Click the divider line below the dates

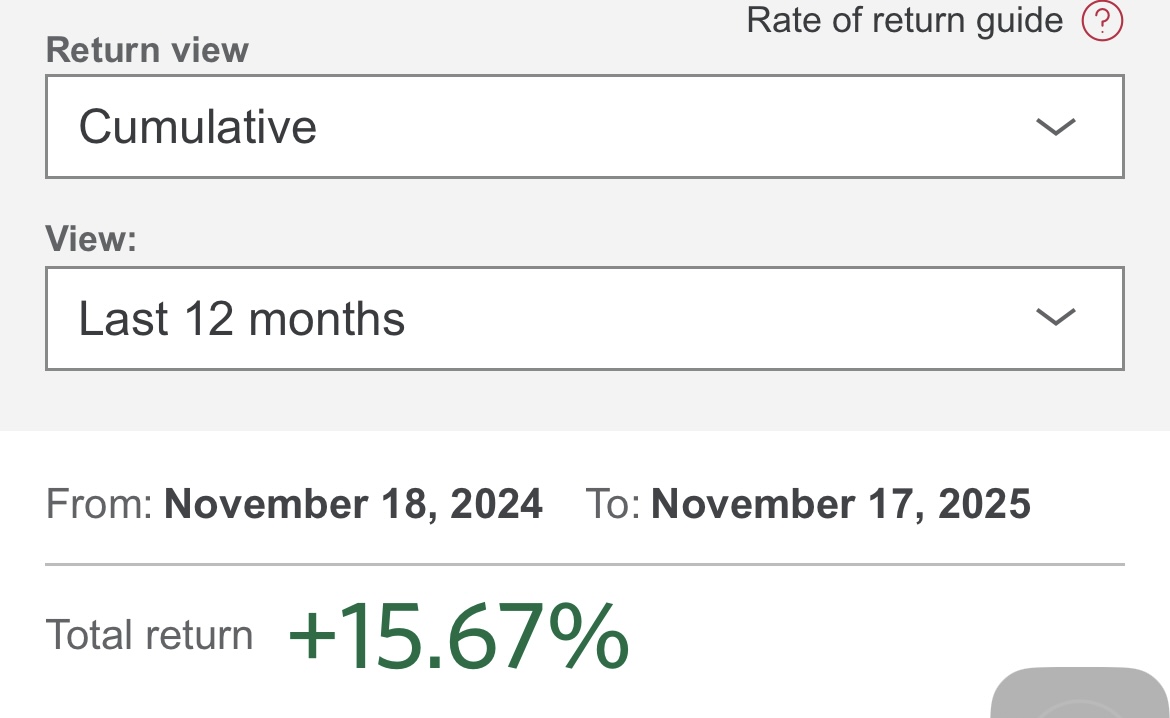[x=584, y=565]
